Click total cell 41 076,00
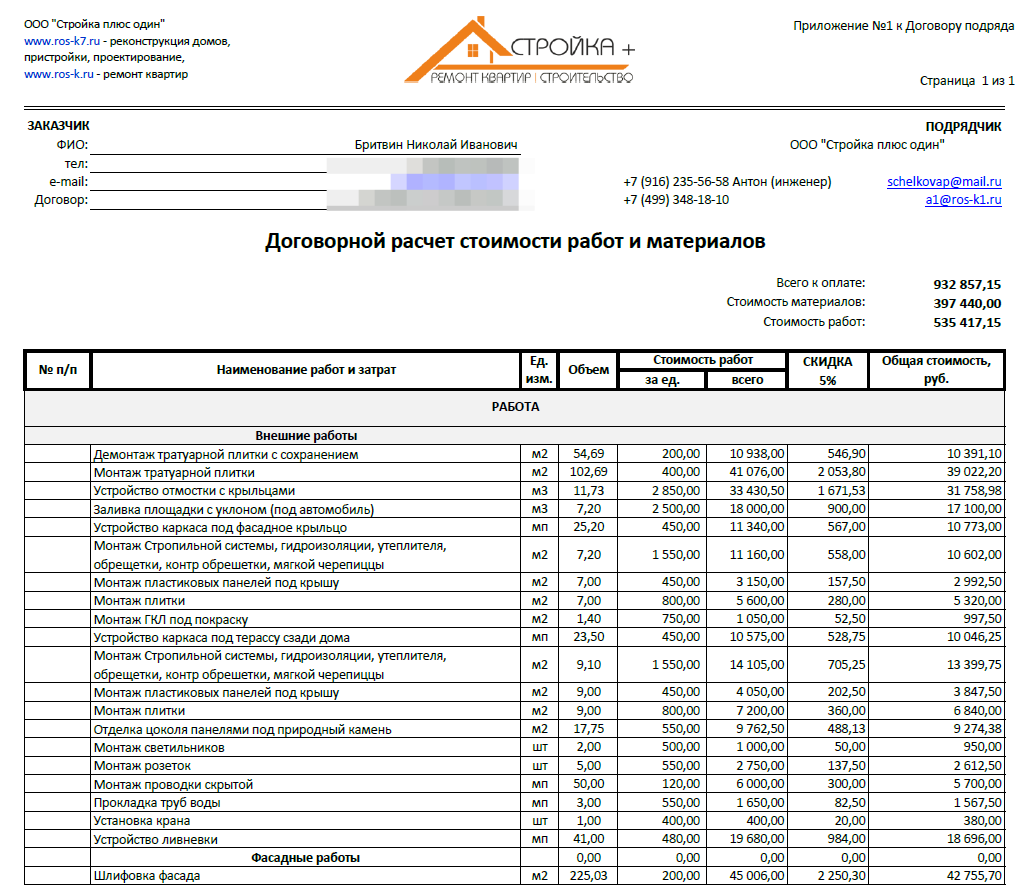1018x885 pixels. (747, 472)
